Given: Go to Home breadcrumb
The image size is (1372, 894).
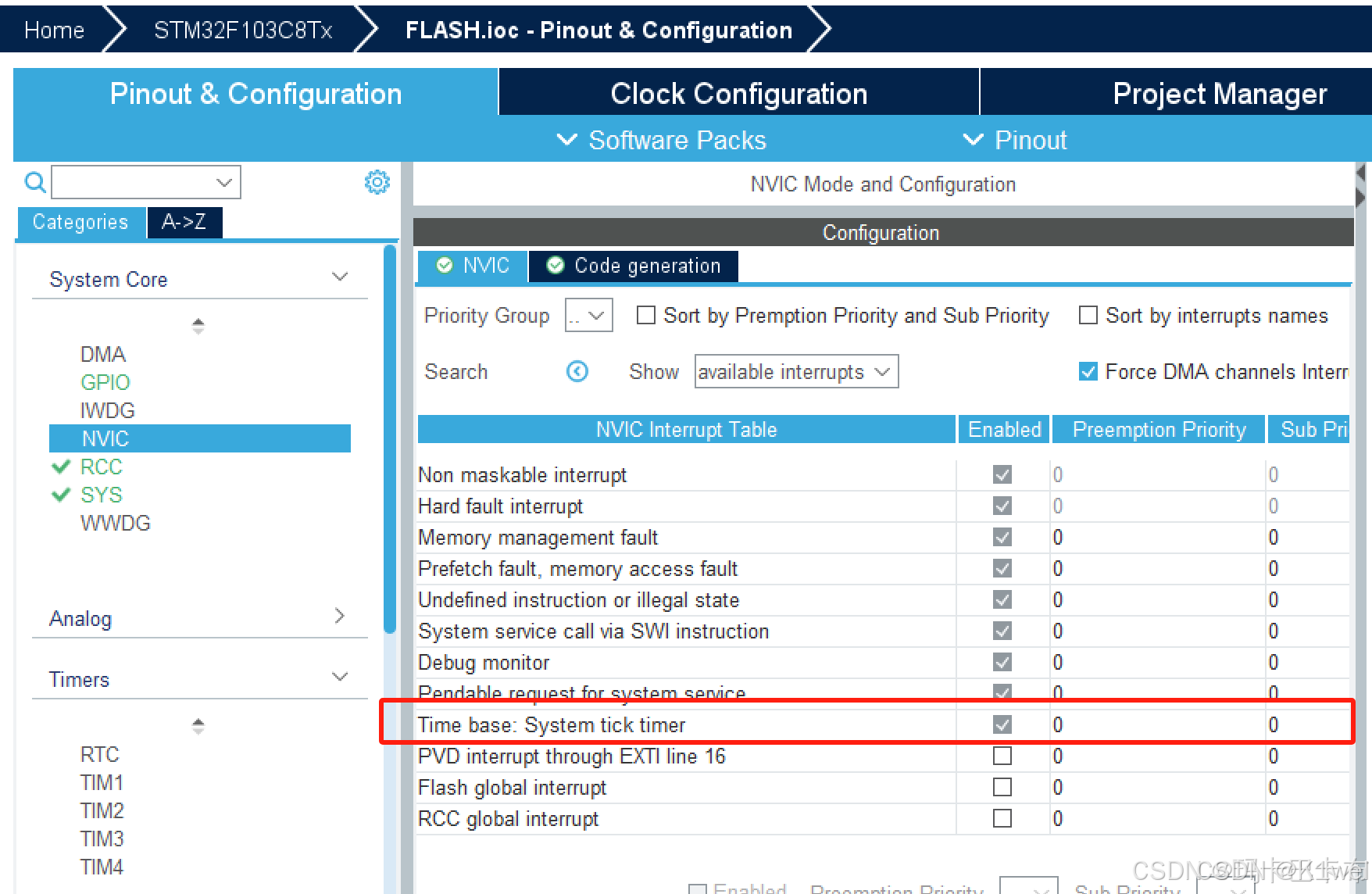Looking at the screenshot, I should point(54,30).
